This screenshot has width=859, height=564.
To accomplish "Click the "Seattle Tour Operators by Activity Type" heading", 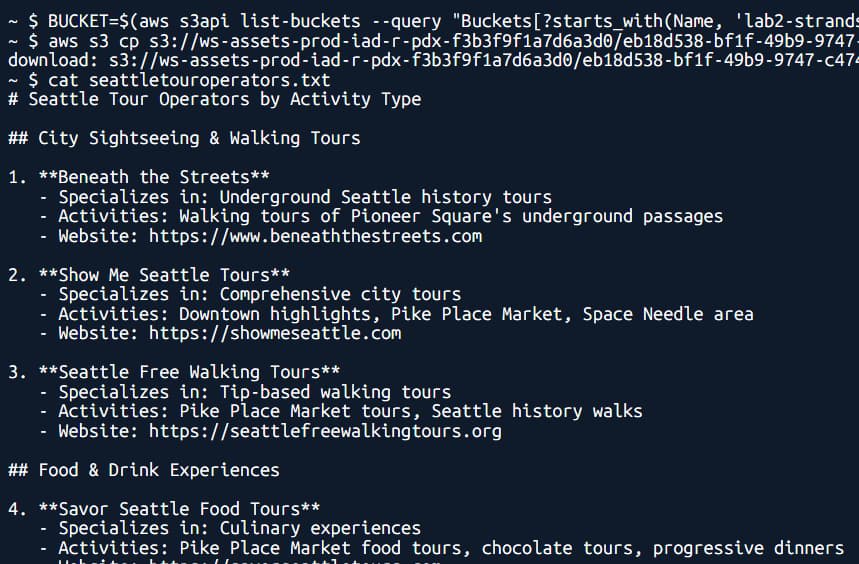I will tap(224, 99).
